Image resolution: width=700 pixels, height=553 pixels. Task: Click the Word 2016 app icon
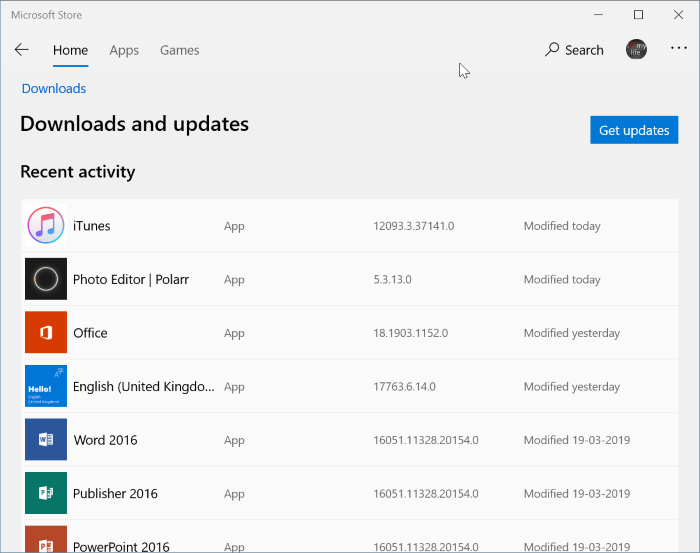coord(46,440)
